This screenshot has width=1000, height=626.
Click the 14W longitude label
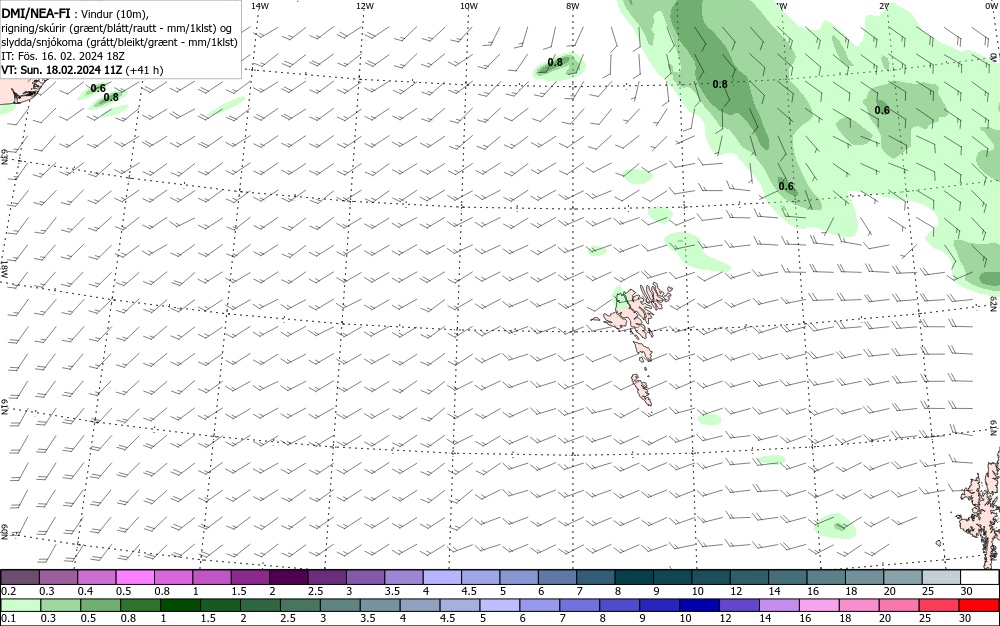point(260,6)
